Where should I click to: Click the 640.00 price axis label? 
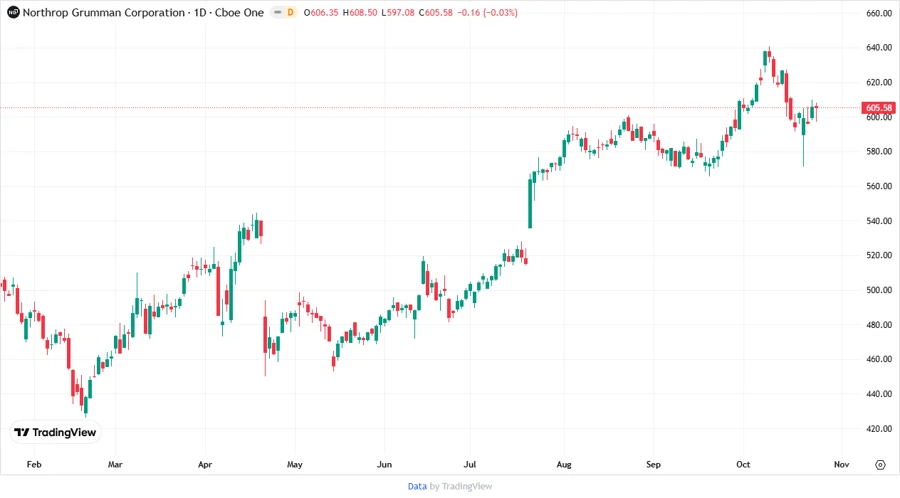coord(879,48)
